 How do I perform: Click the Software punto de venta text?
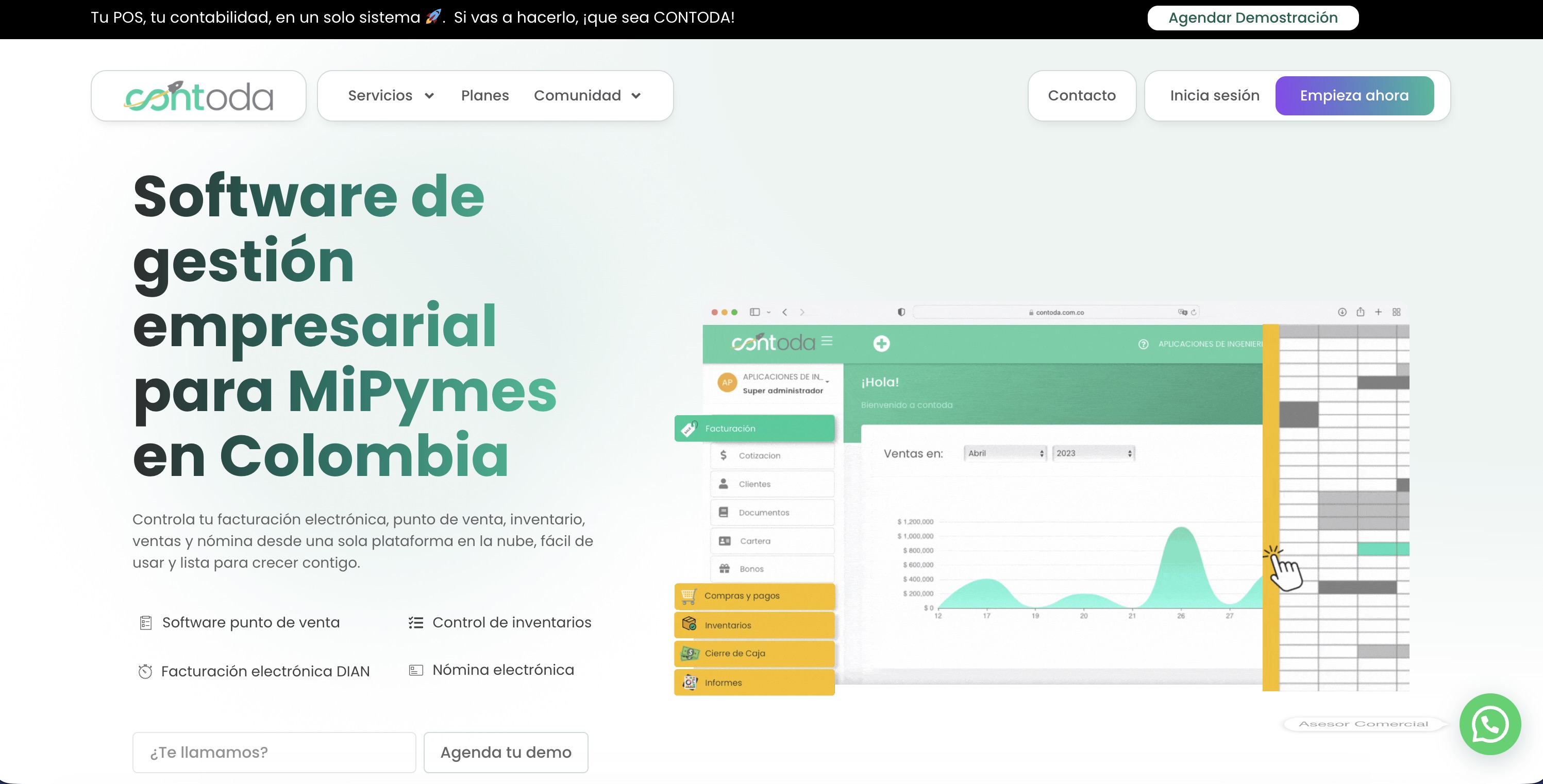point(251,622)
